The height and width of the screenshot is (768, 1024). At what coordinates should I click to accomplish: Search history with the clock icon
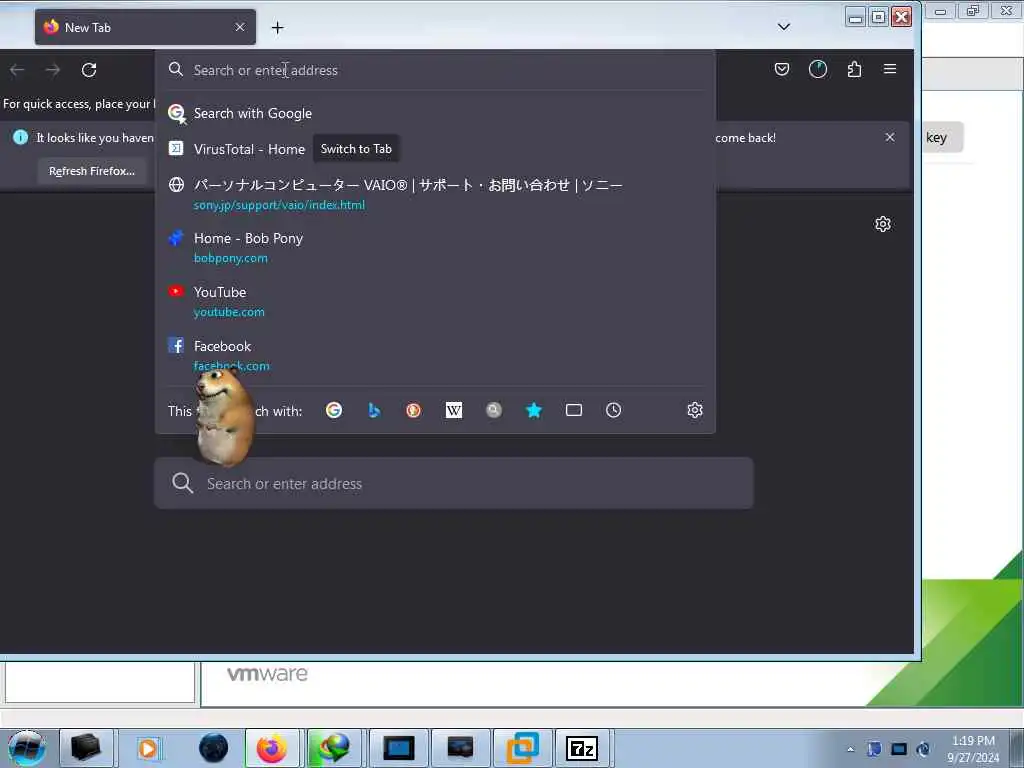(x=613, y=410)
